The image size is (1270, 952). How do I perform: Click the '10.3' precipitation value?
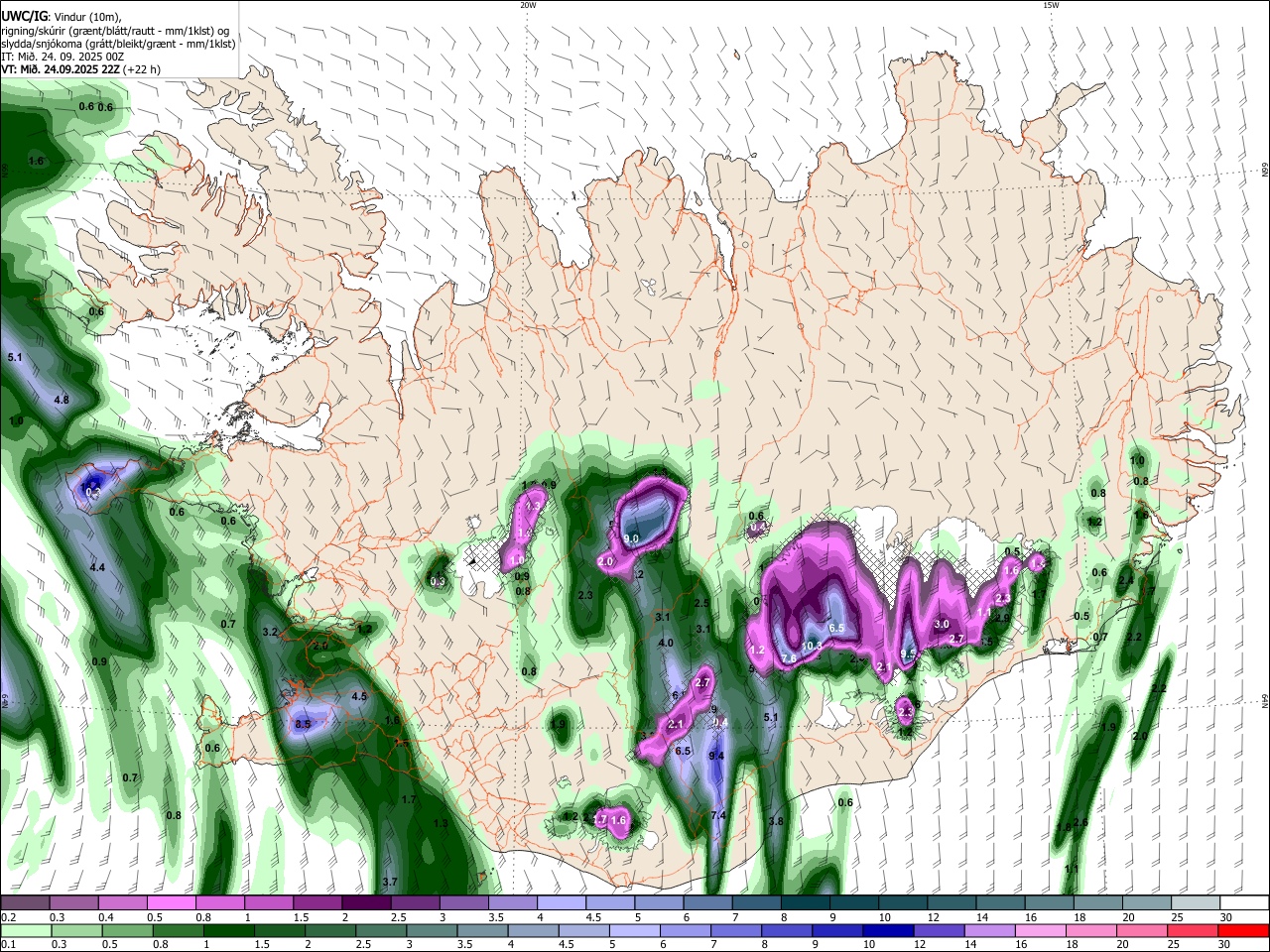tap(812, 646)
